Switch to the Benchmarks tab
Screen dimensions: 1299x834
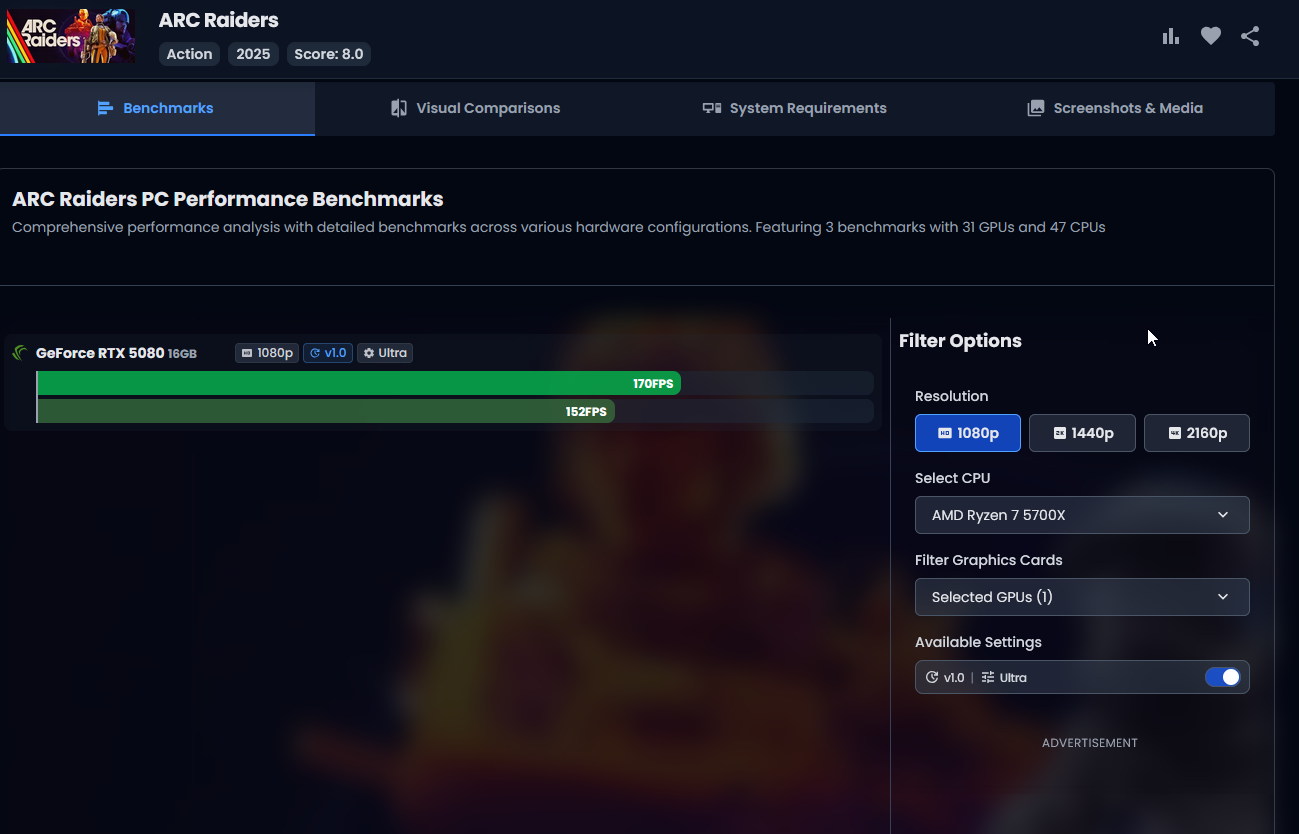coord(157,108)
